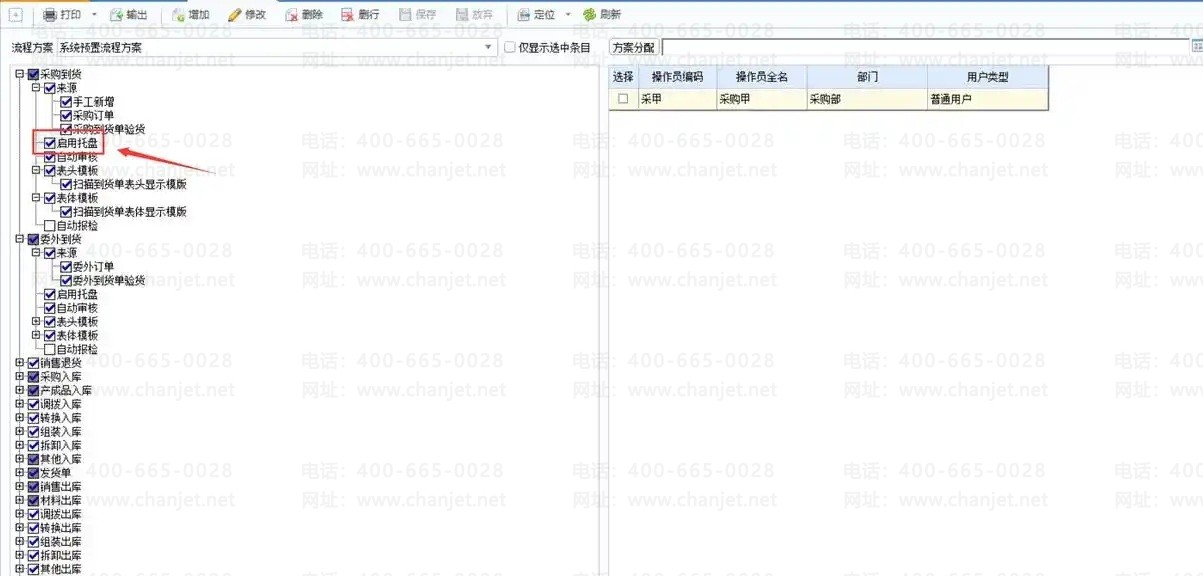The image size is (1203, 576).
Task: Click the 增加 (Add) toolbar icon
Action: (178, 15)
